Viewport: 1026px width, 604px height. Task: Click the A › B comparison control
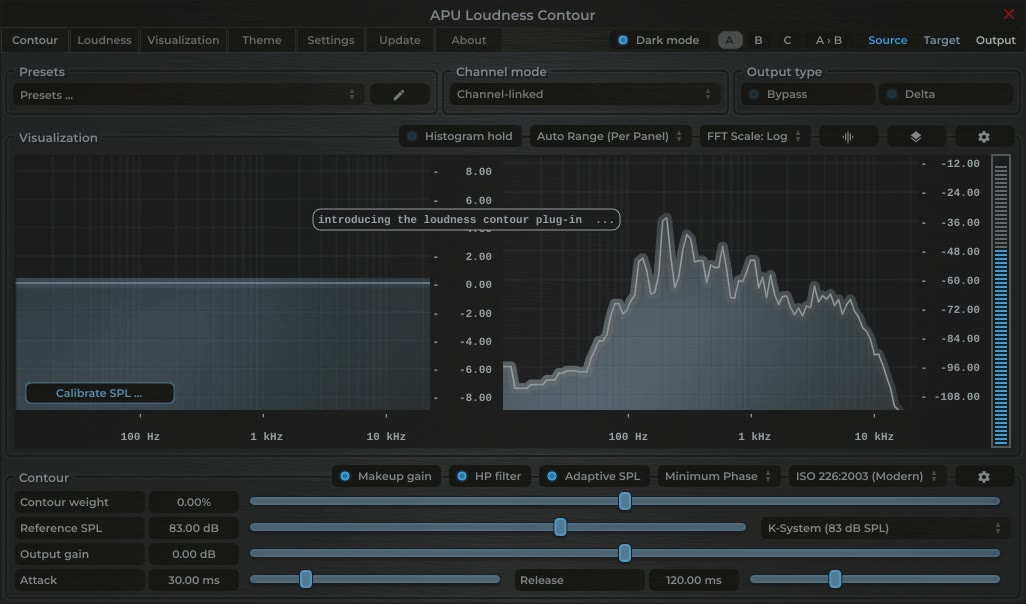pos(830,40)
